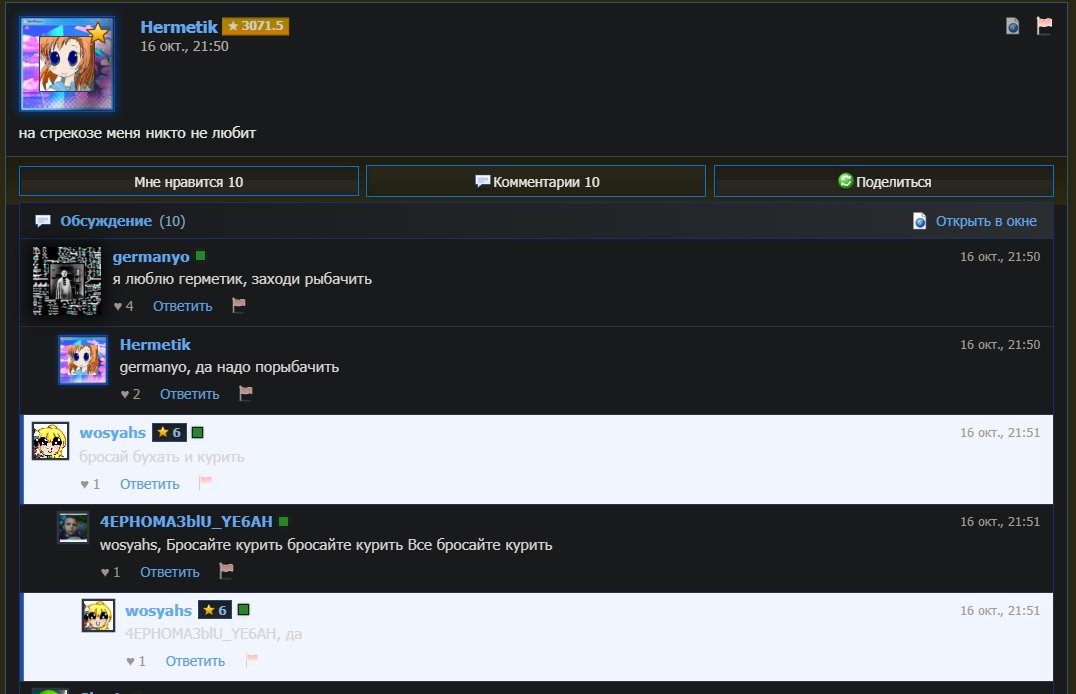Image resolution: width=1076 pixels, height=694 pixels.
Task: Flag the 4EPHOMA3blU_YE6AH comment
Action: click(x=226, y=571)
